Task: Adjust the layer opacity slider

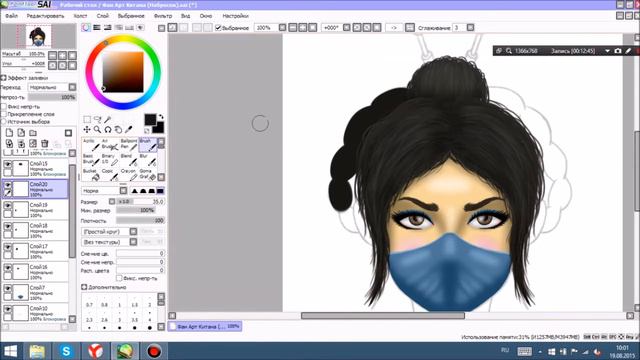Action: 52,97
